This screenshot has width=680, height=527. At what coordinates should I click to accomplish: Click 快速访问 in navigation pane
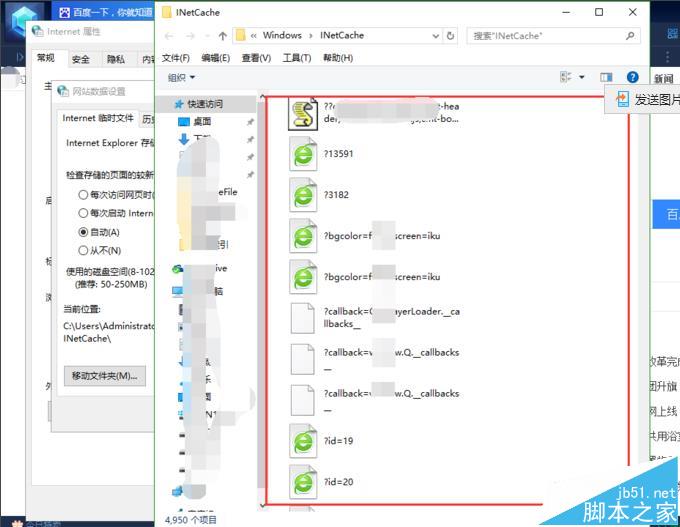click(x=205, y=104)
